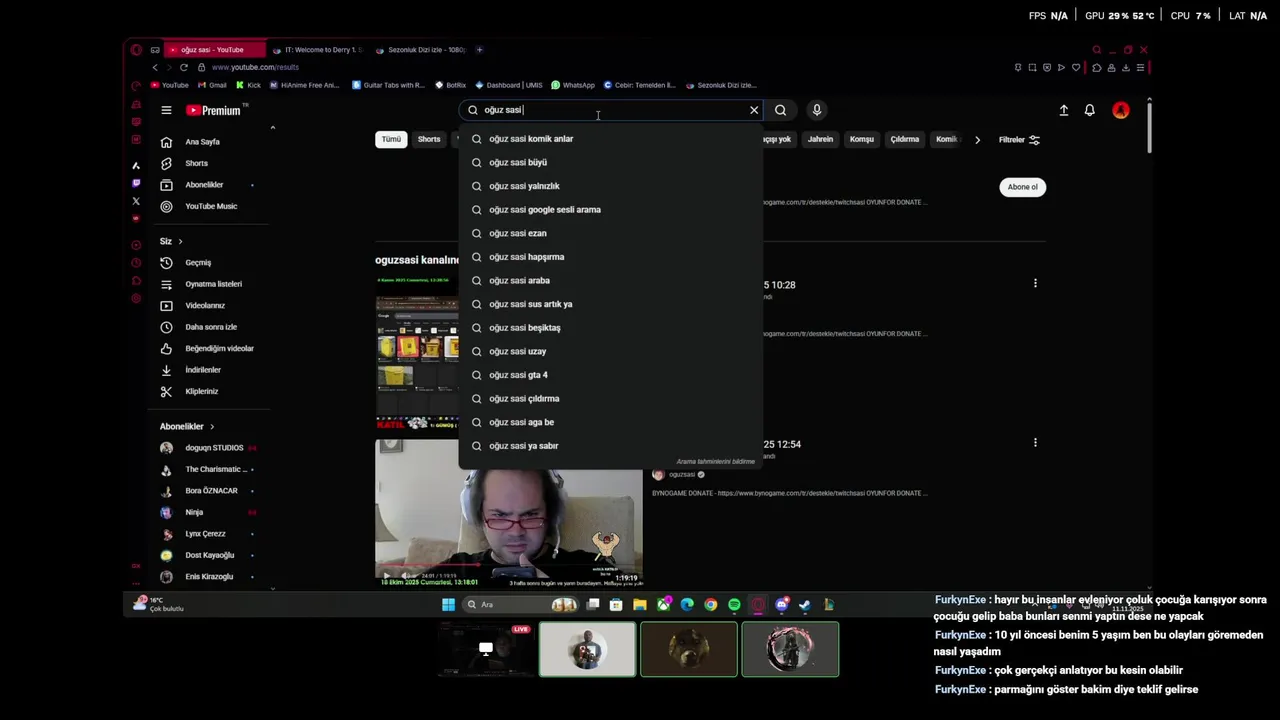Click the YouTube Premium logo
Screen dimensions: 1280x720
click(213, 110)
